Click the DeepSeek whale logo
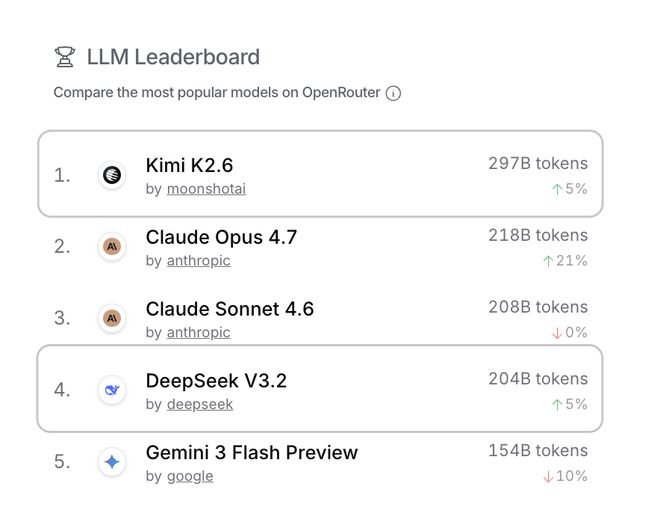The width and height of the screenshot is (660, 525). tap(112, 390)
